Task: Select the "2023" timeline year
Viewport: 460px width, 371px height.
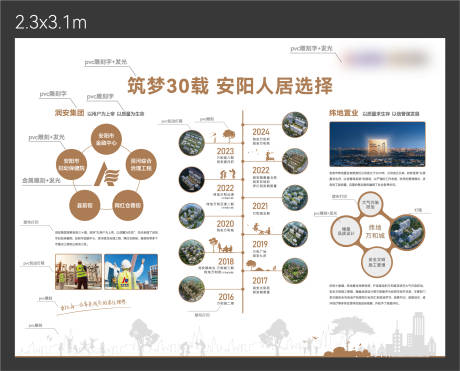Action: [225, 151]
